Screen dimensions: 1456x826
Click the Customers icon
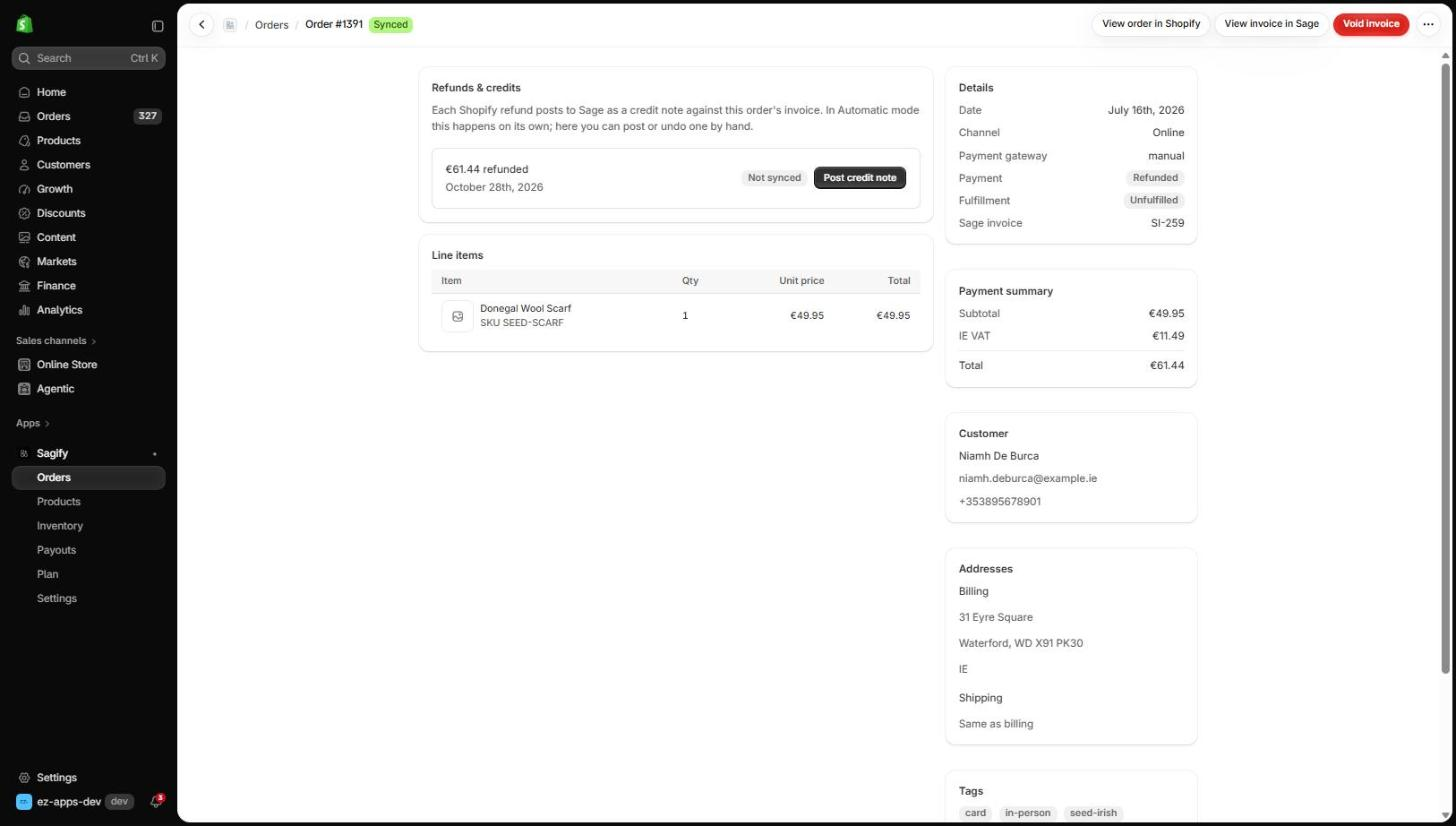tap(25, 165)
